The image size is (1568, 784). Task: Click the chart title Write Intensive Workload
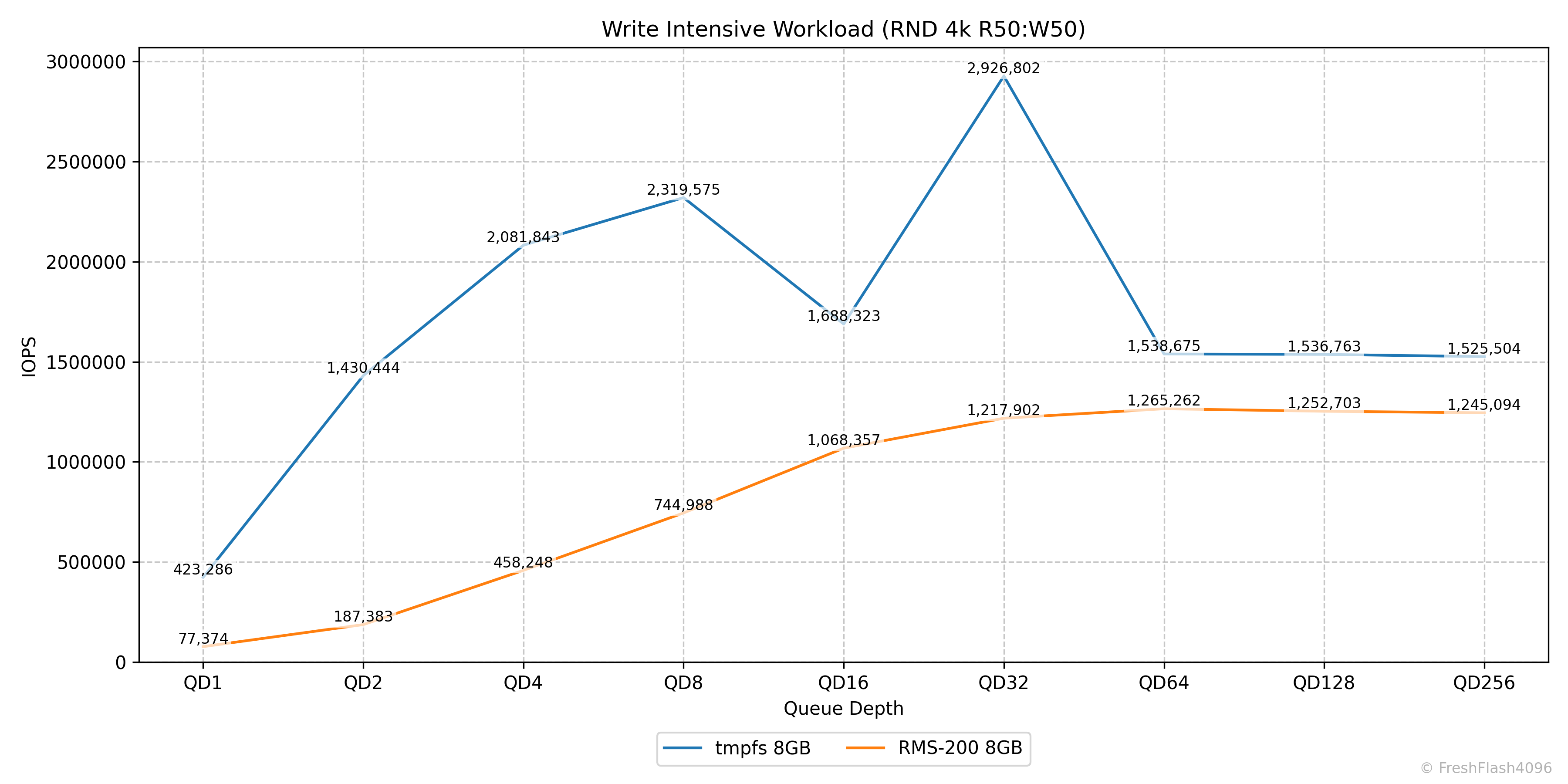843,29
